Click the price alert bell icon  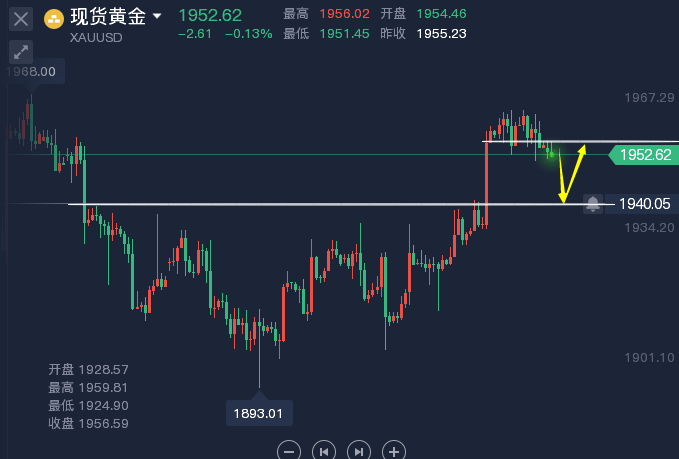coord(593,204)
